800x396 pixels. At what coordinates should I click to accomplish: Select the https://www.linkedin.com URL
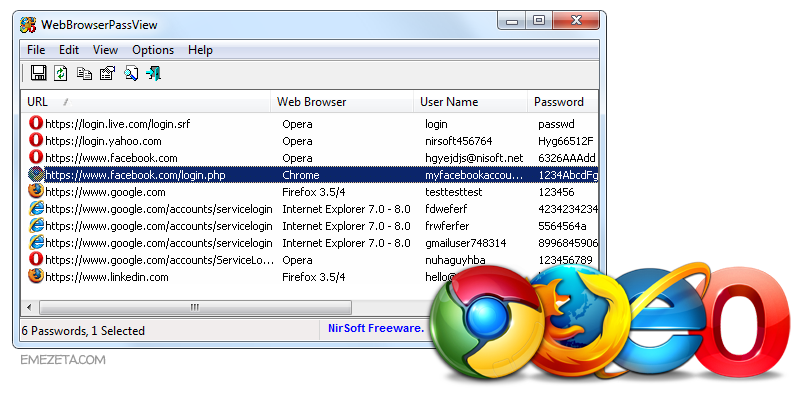click(107, 277)
